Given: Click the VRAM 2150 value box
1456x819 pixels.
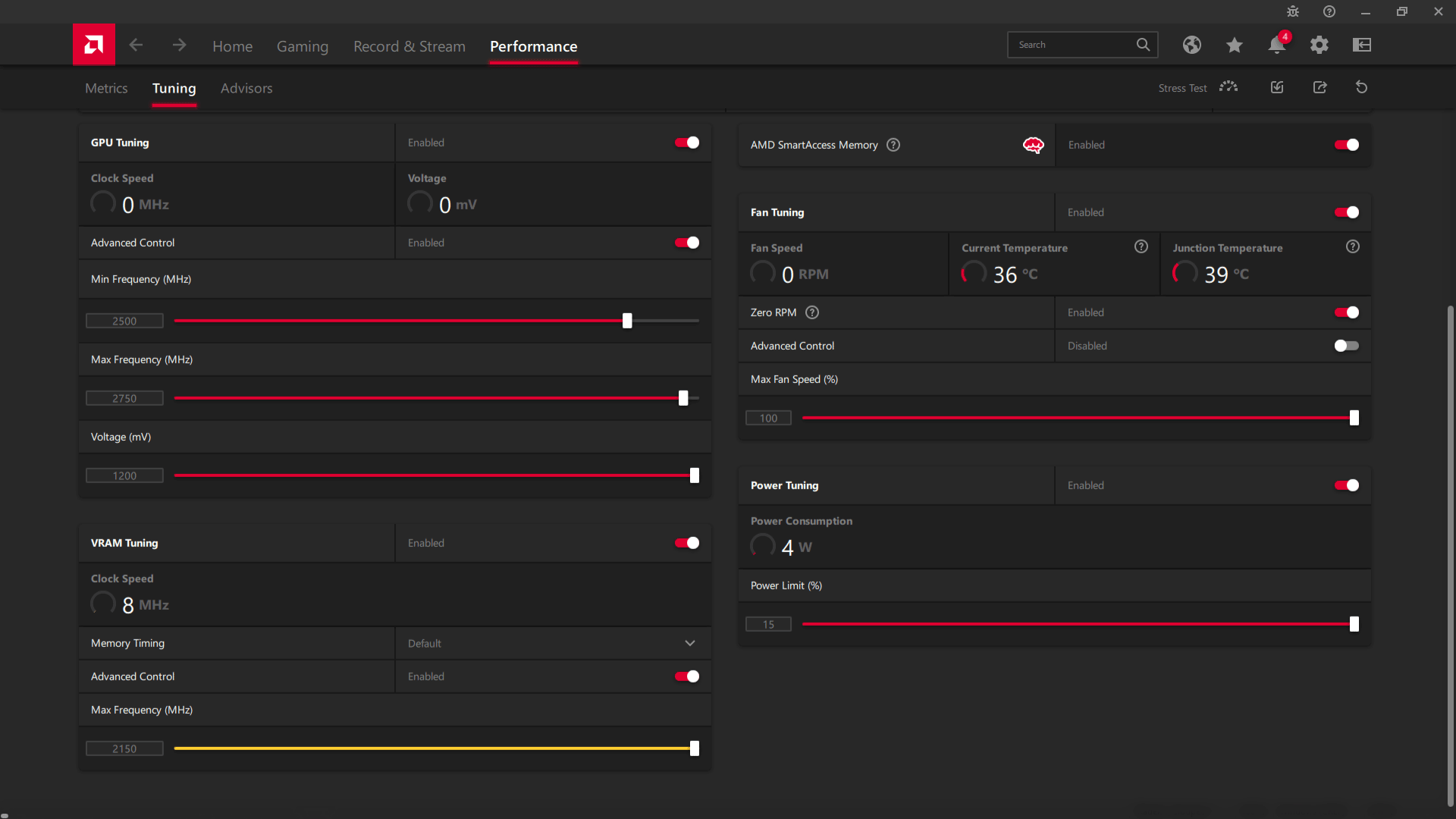Looking at the screenshot, I should (124, 748).
